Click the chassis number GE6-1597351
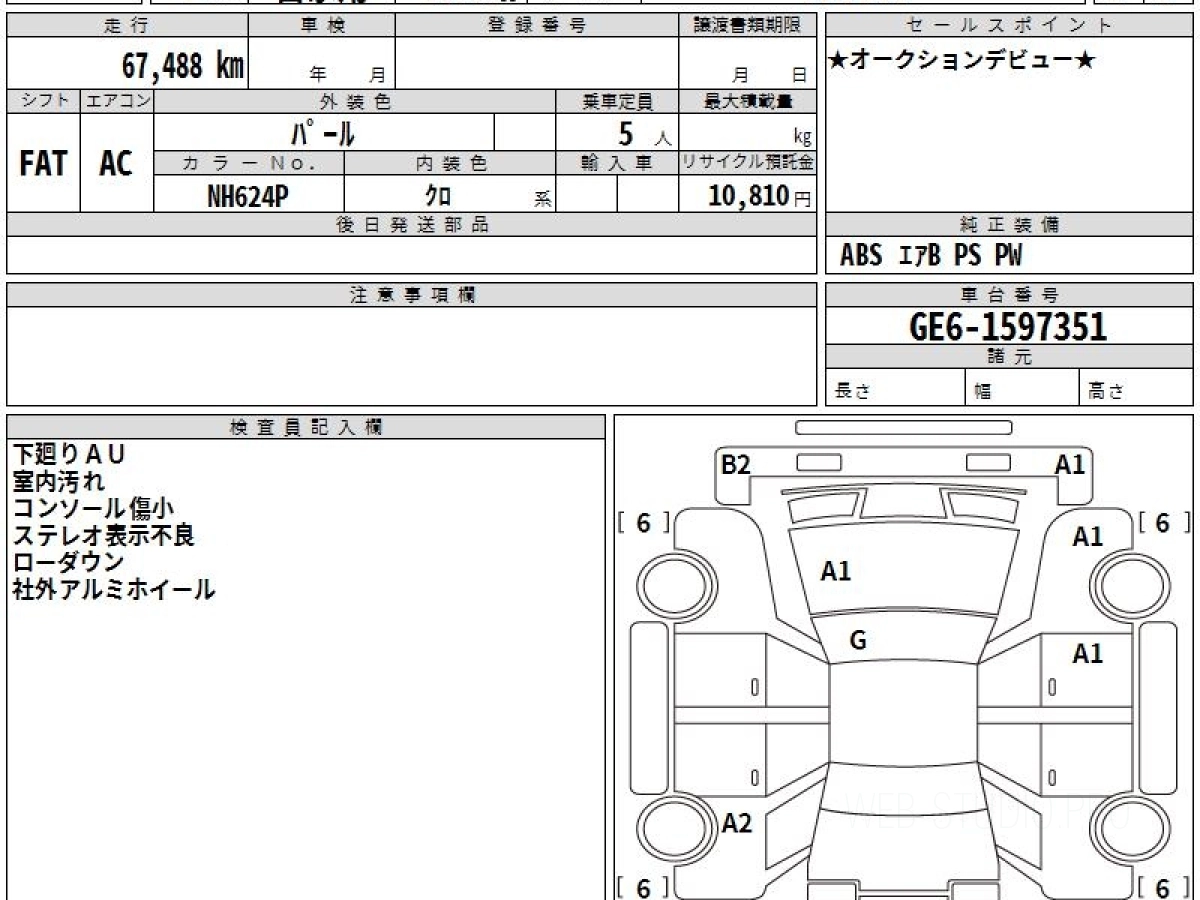 [1008, 327]
